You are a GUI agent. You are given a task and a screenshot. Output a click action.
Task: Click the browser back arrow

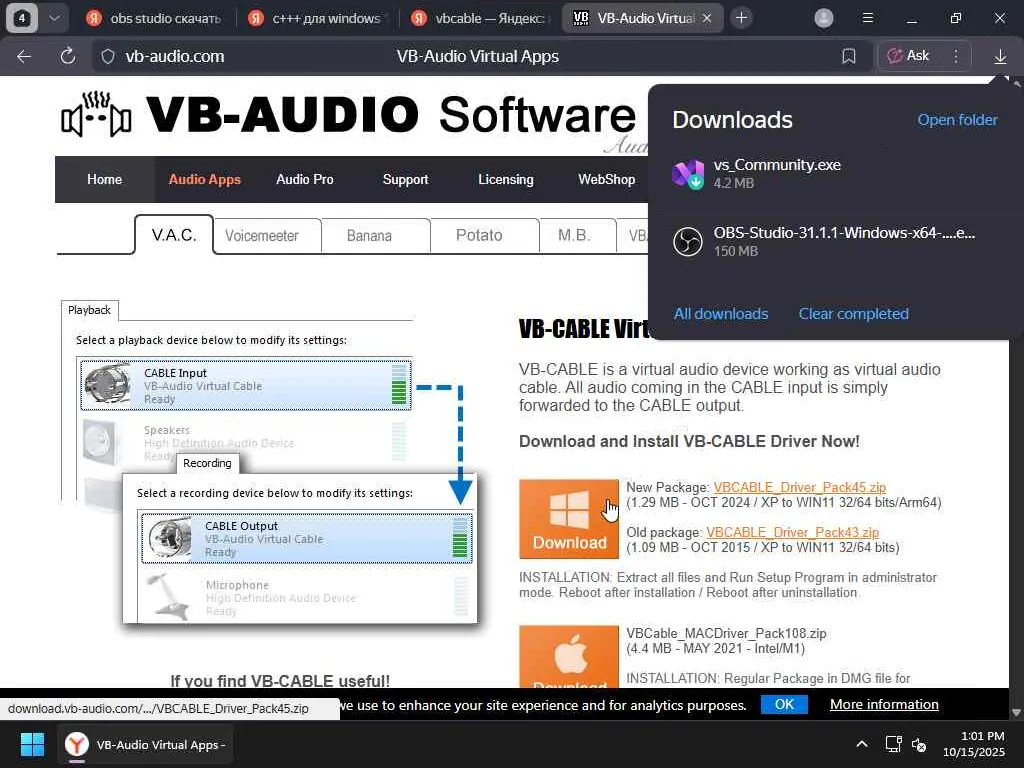pyautogui.click(x=24, y=56)
